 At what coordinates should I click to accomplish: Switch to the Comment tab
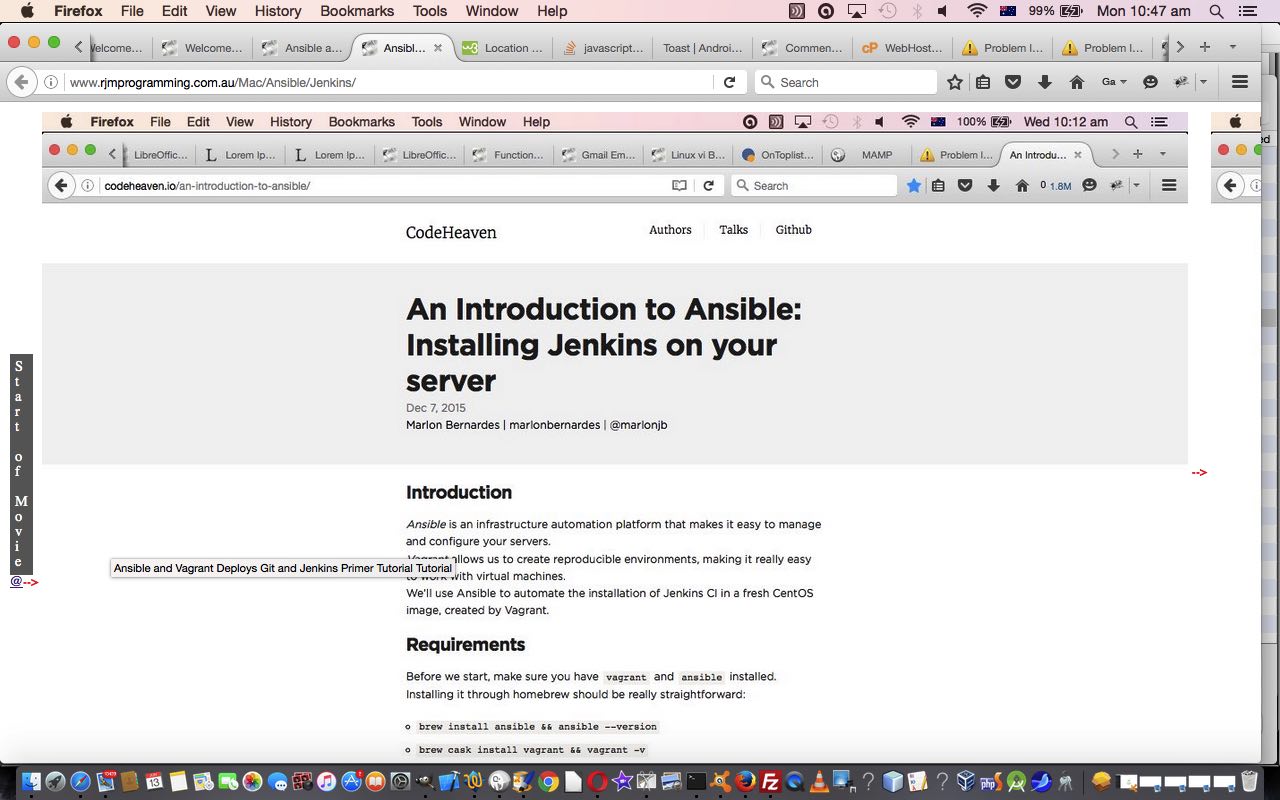[x=803, y=47]
